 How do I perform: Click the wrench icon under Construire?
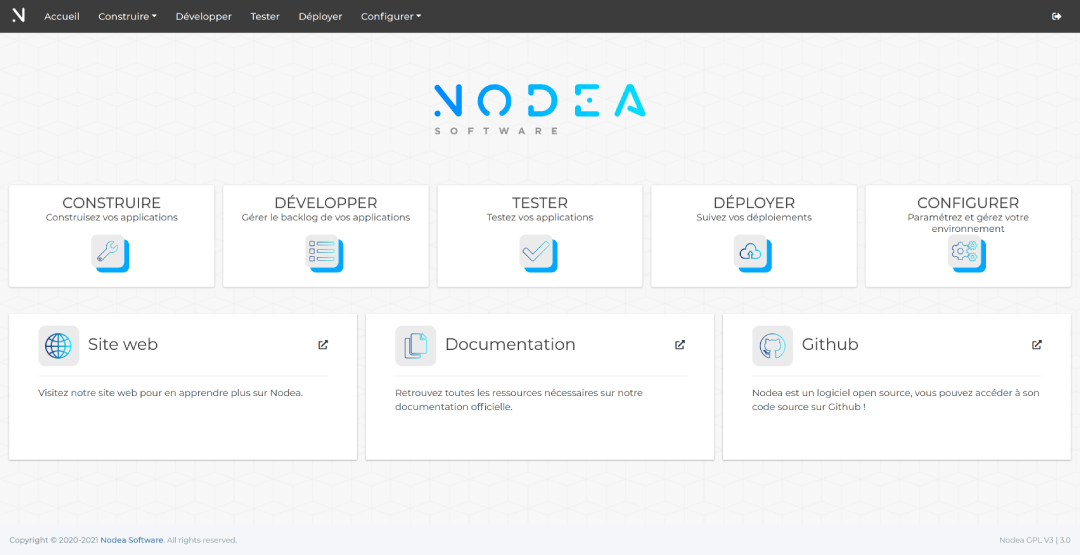[x=110, y=252]
